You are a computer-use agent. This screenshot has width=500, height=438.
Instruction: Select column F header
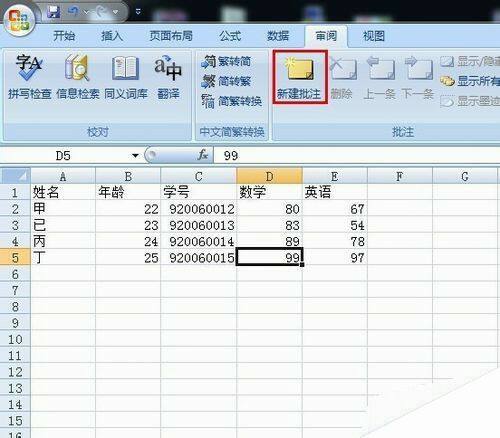pyautogui.click(x=399, y=176)
